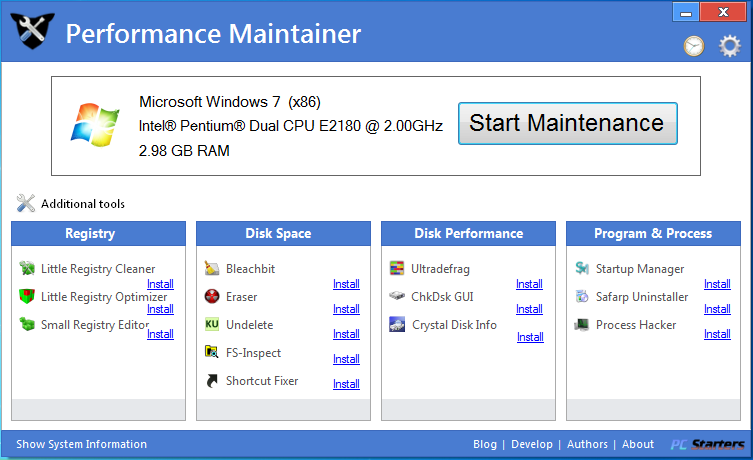Open the Develop link
The image size is (753, 460).
532,444
